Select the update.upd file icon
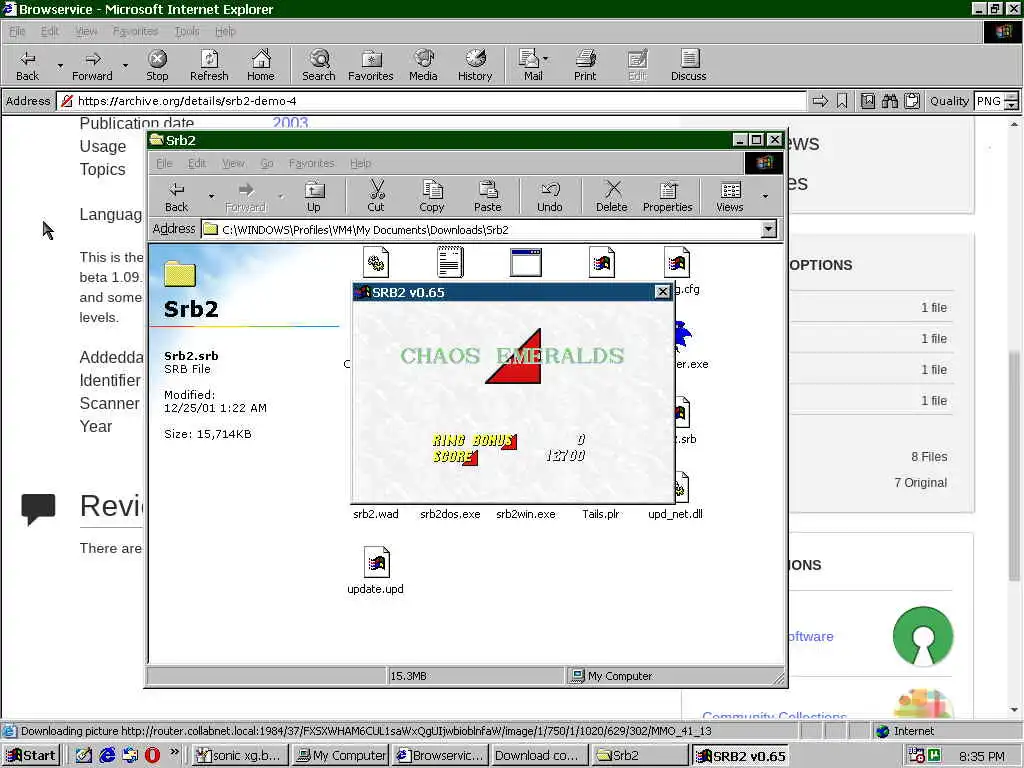This screenshot has height=768, width=1024. (376, 562)
